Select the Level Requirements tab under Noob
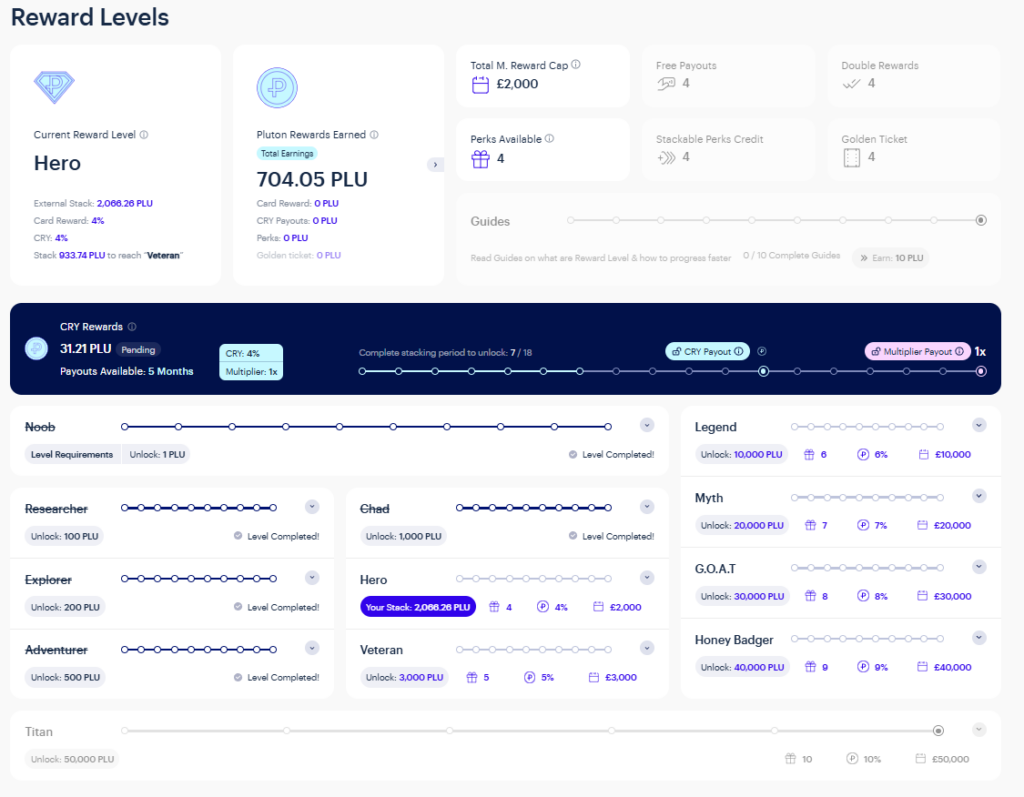Screen dimensions: 1024x797 72,455
